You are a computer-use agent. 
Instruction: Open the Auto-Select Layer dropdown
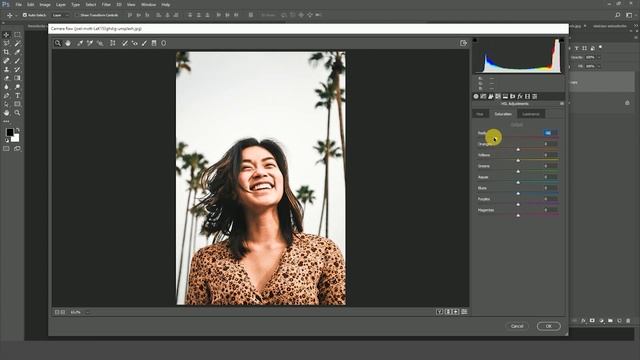click(x=60, y=15)
